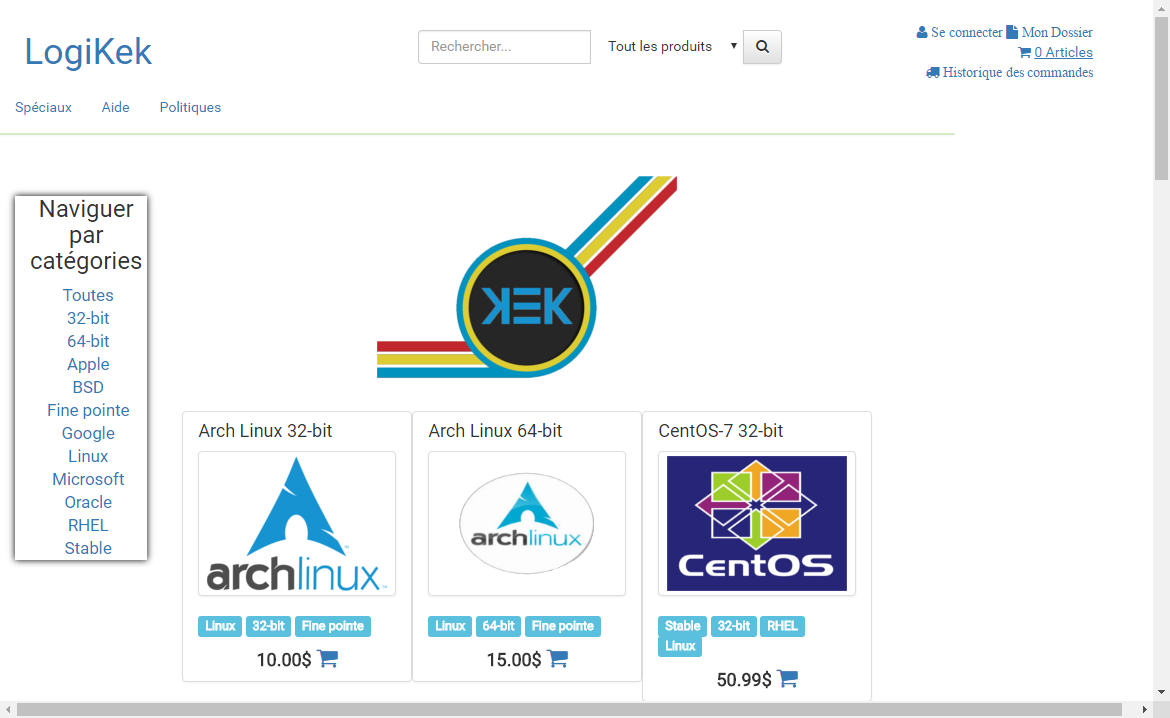Add Arch Linux 64-bit to cart
This screenshot has width=1170, height=718.
557,658
